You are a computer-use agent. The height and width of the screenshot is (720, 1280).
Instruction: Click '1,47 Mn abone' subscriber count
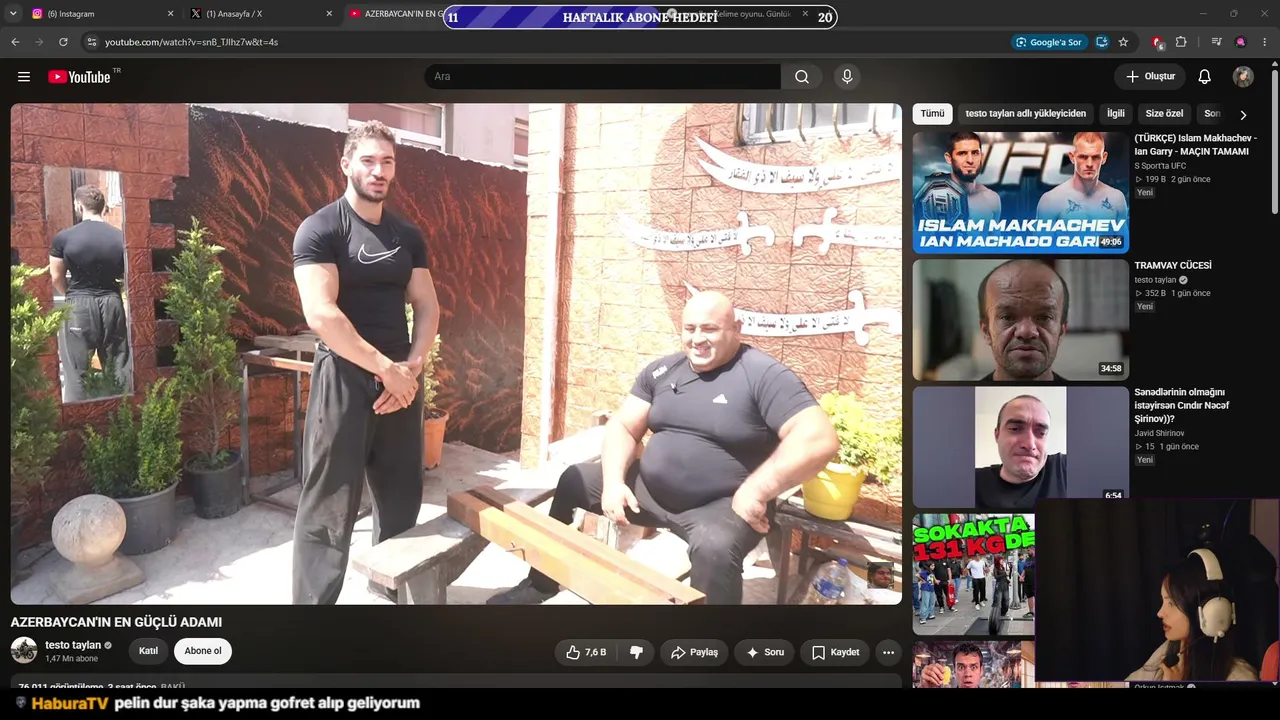coord(72,659)
